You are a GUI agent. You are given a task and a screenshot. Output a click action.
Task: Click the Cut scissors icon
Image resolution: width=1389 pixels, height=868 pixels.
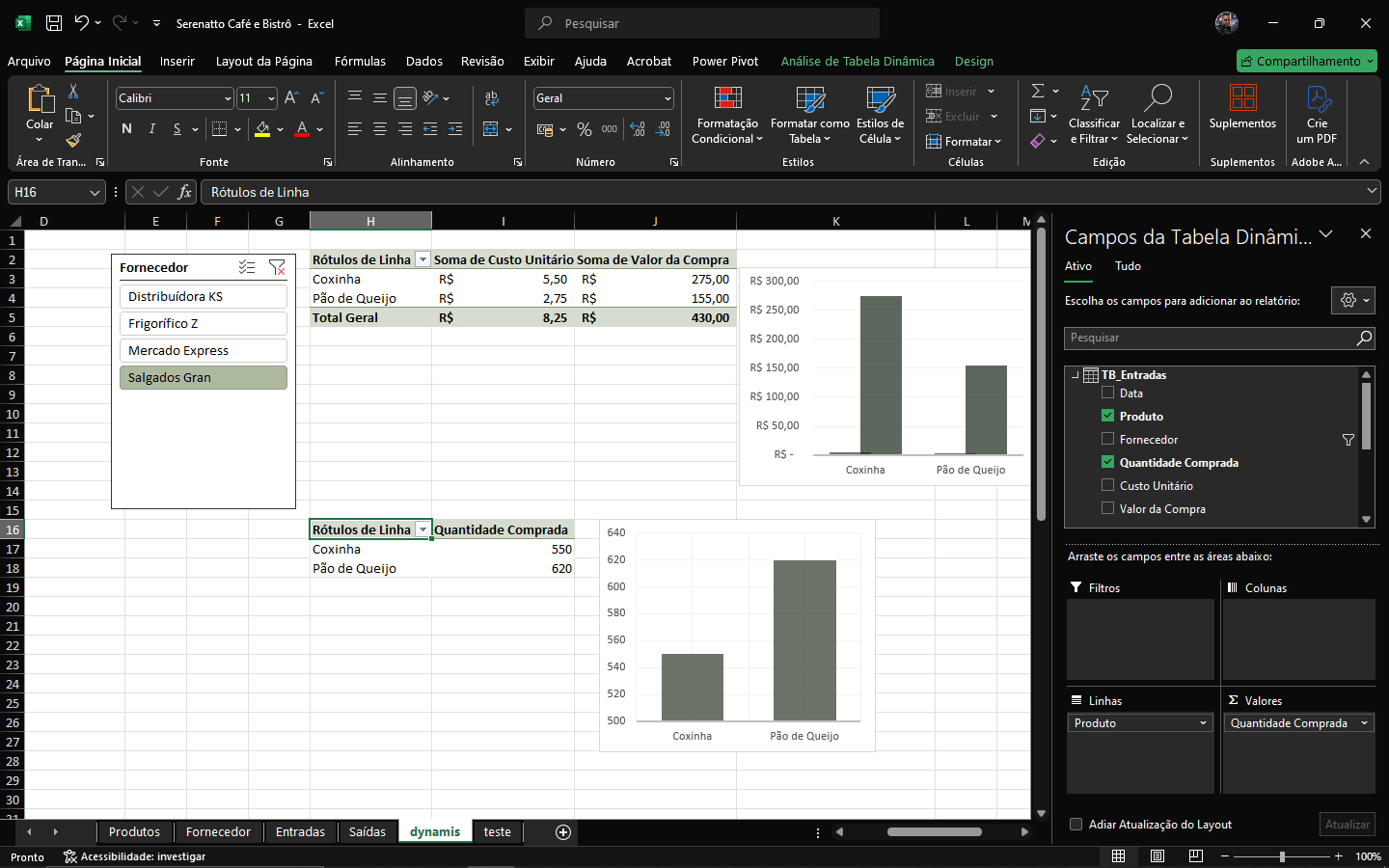coord(73,92)
